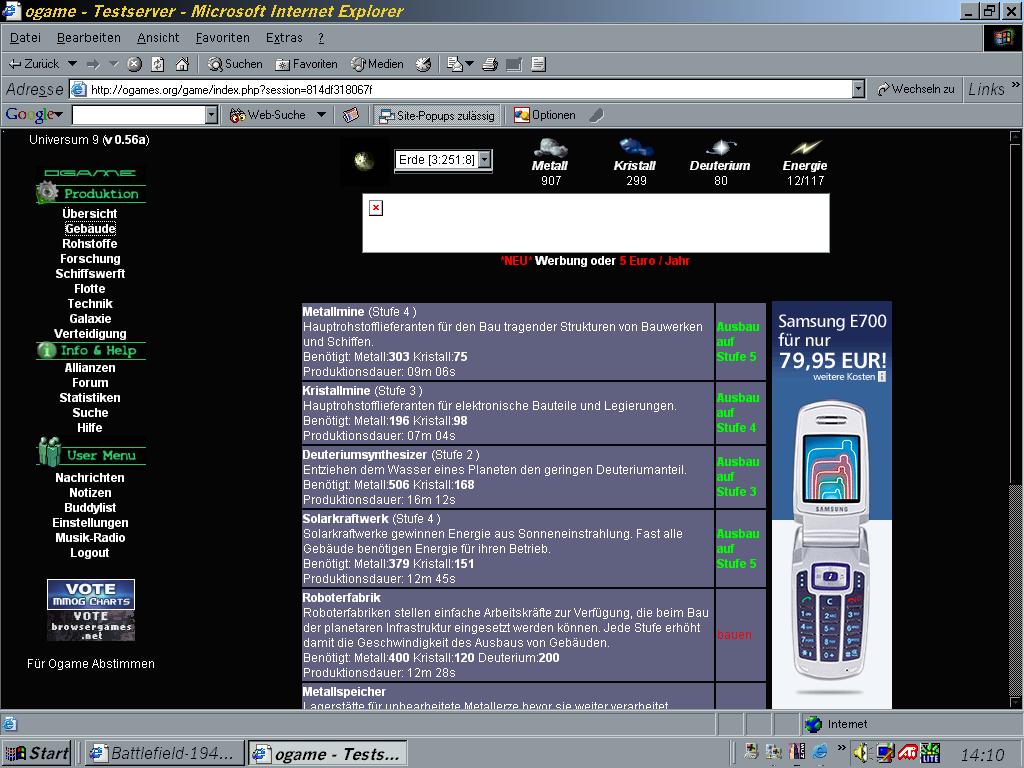
Task: Click inside the address bar URL field
Action: [460, 89]
